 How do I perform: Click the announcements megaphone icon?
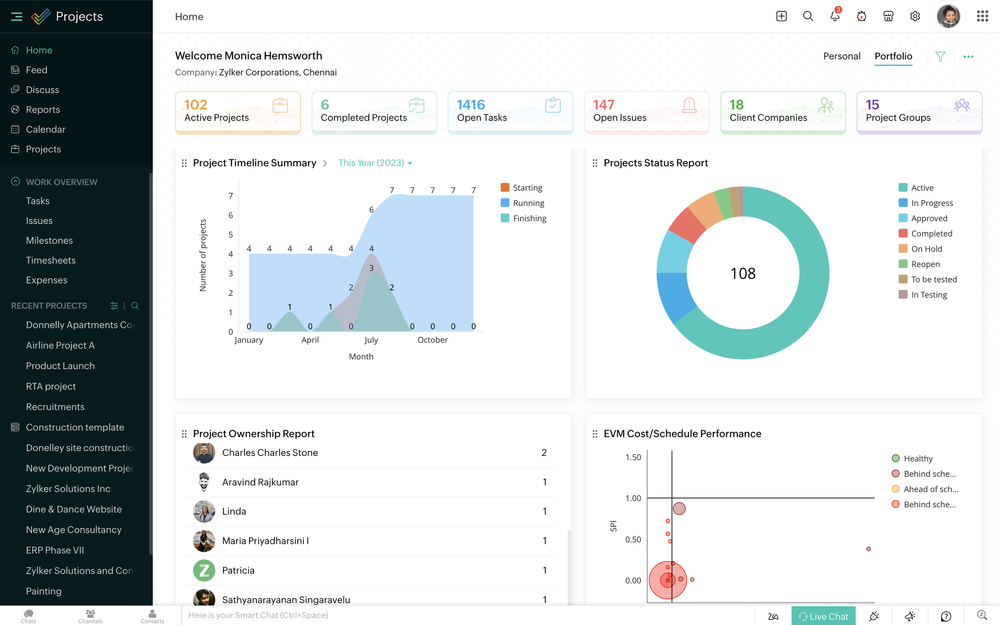[910, 616]
